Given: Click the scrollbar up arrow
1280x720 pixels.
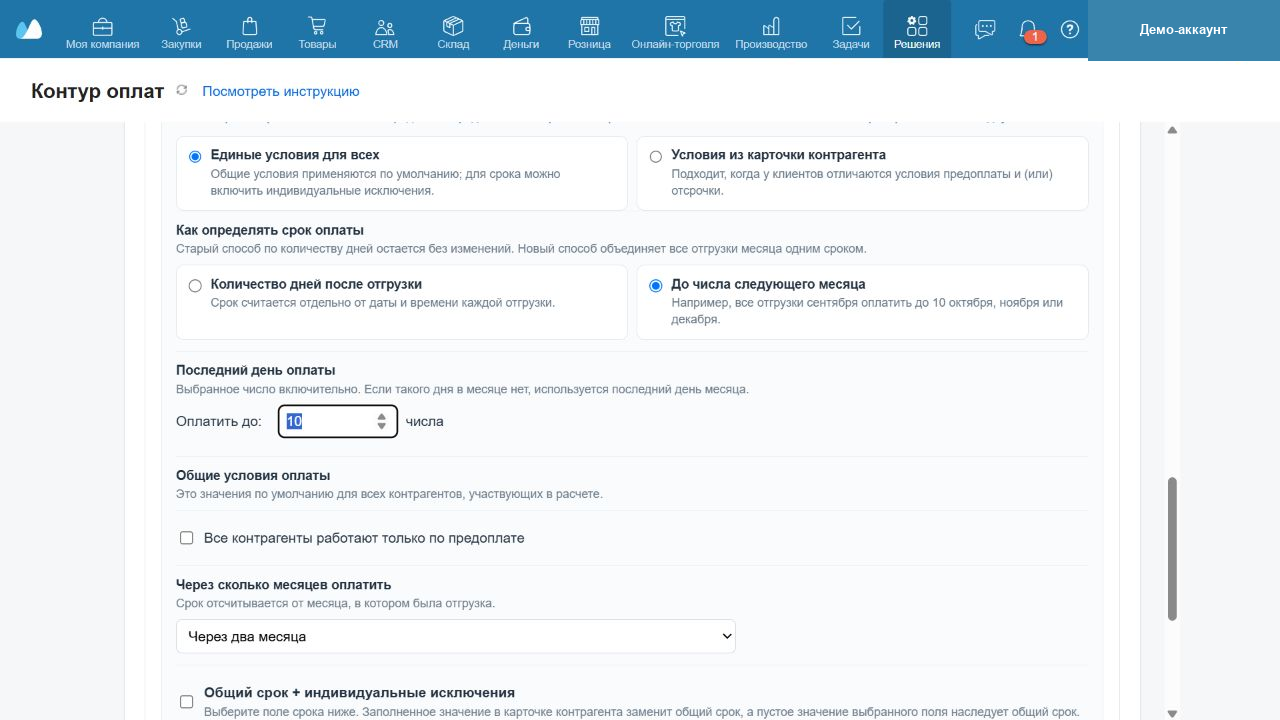Looking at the screenshot, I should click(x=1173, y=130).
